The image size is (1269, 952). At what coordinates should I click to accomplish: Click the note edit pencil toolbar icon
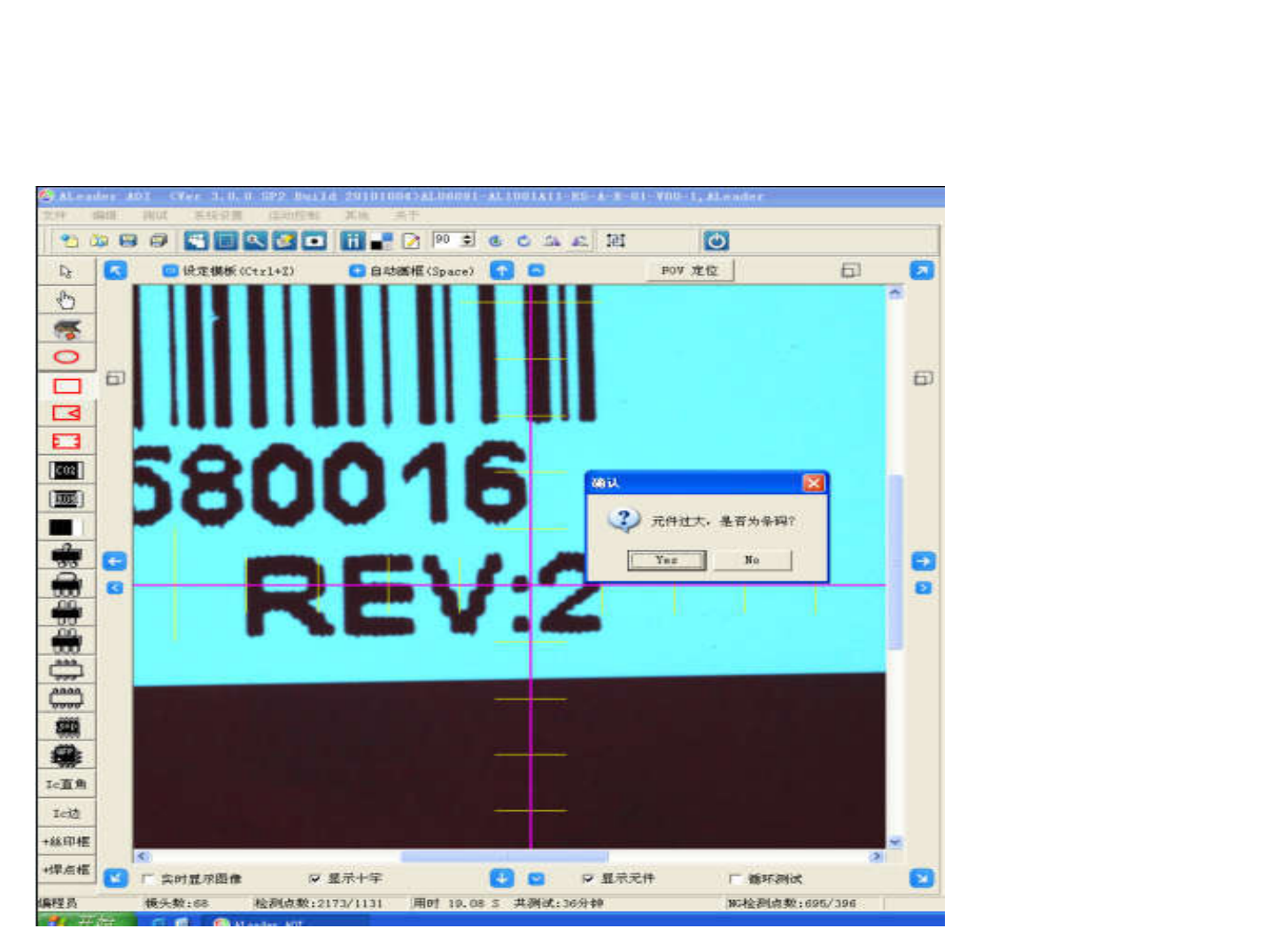tap(411, 241)
